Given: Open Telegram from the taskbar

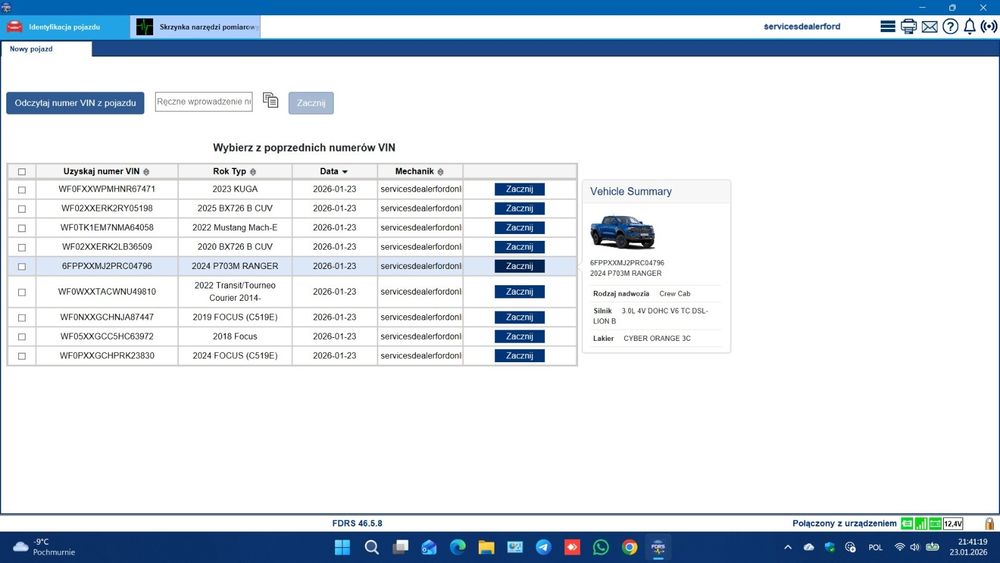Looking at the screenshot, I should (543, 547).
